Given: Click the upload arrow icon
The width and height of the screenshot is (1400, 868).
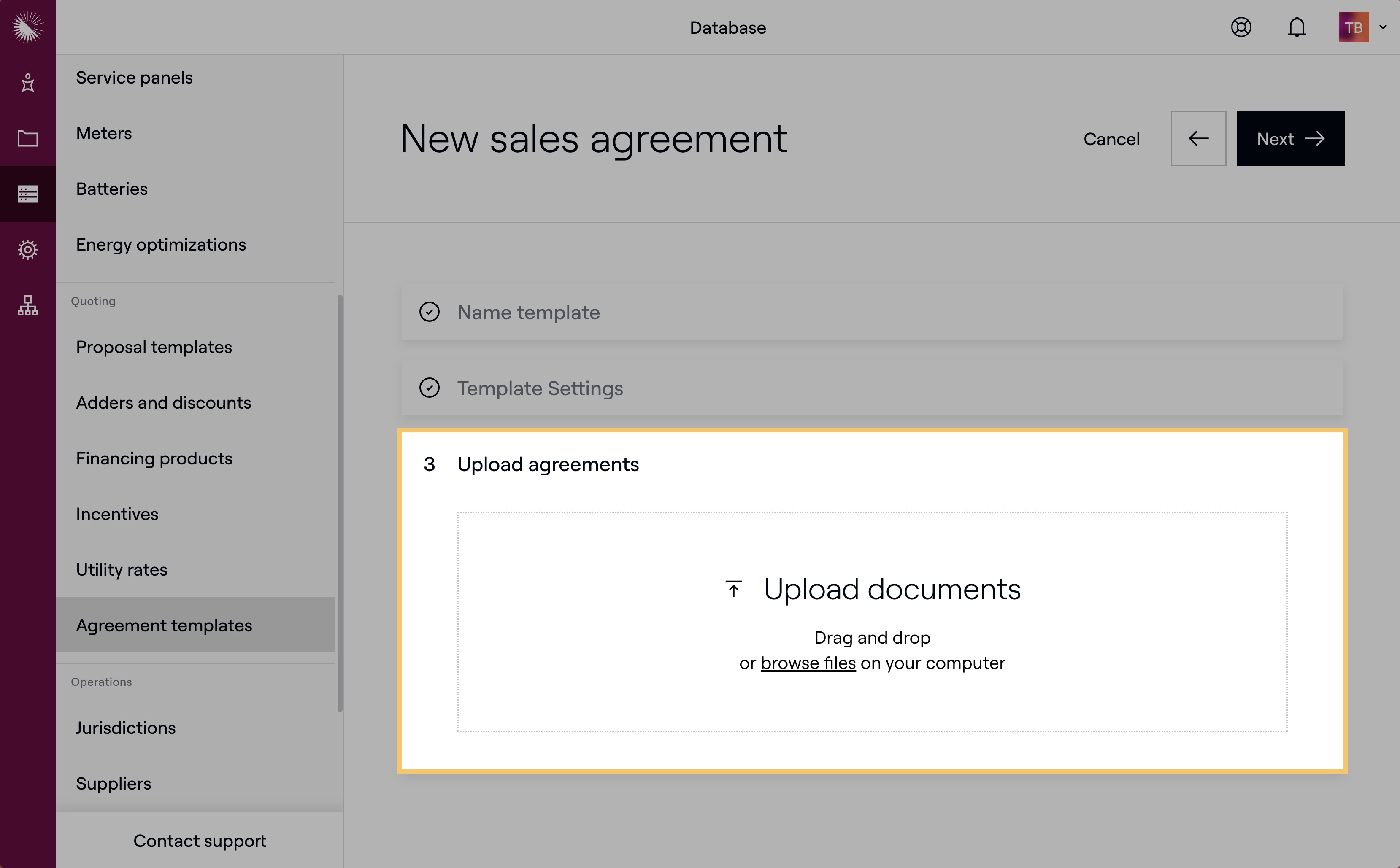Looking at the screenshot, I should 733,589.
